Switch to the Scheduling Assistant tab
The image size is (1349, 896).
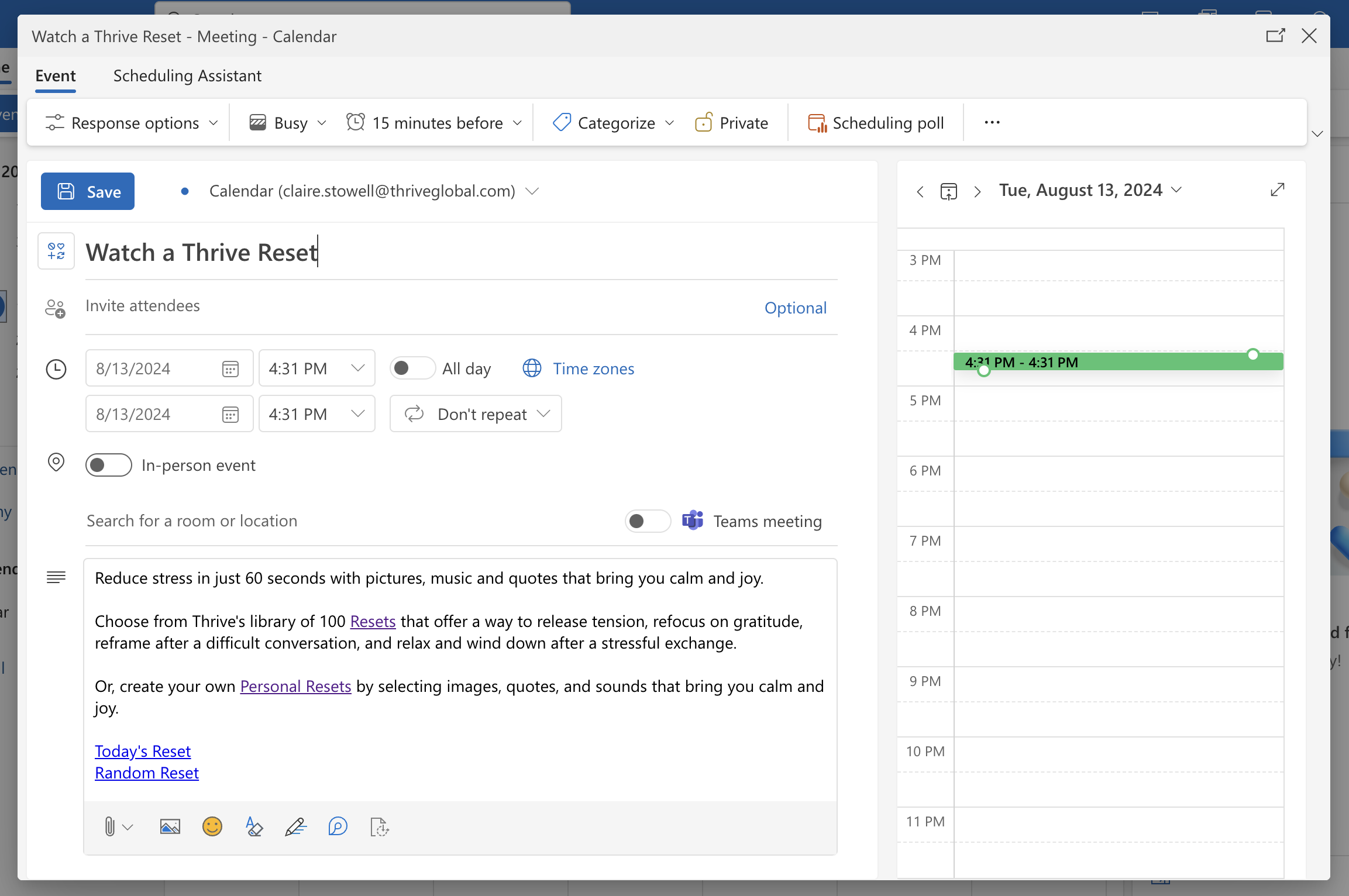(187, 76)
